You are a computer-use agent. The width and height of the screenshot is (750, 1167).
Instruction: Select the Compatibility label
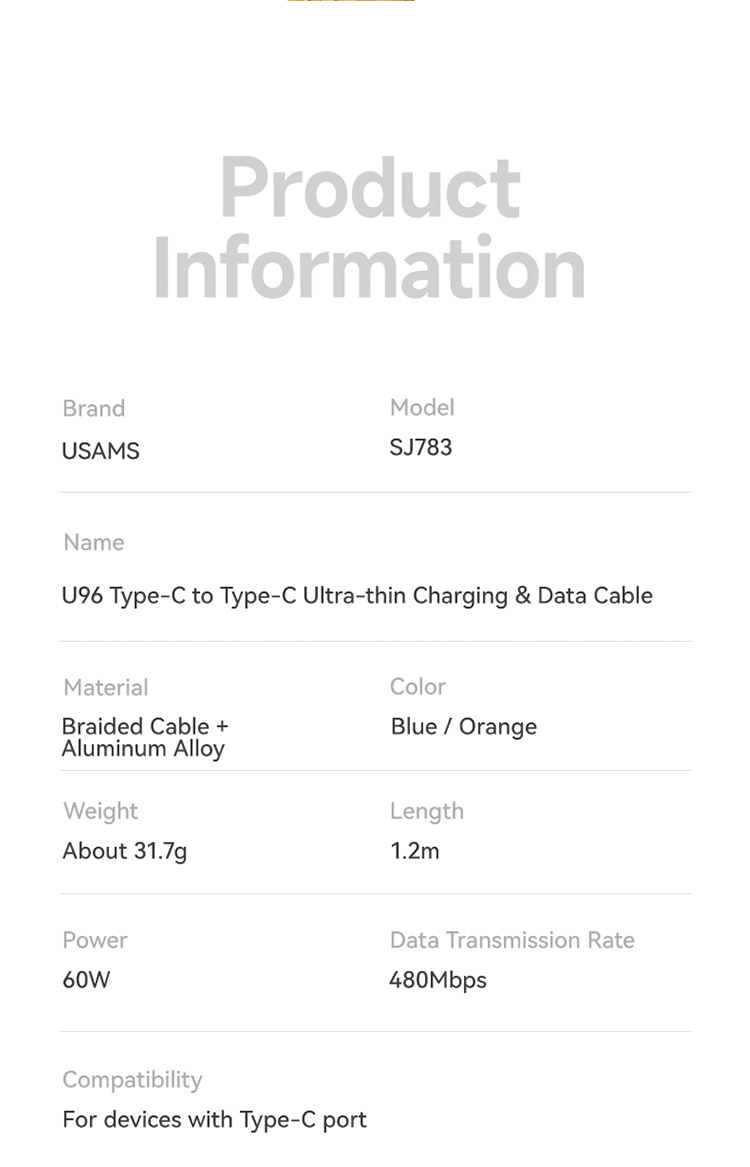tap(132, 1080)
